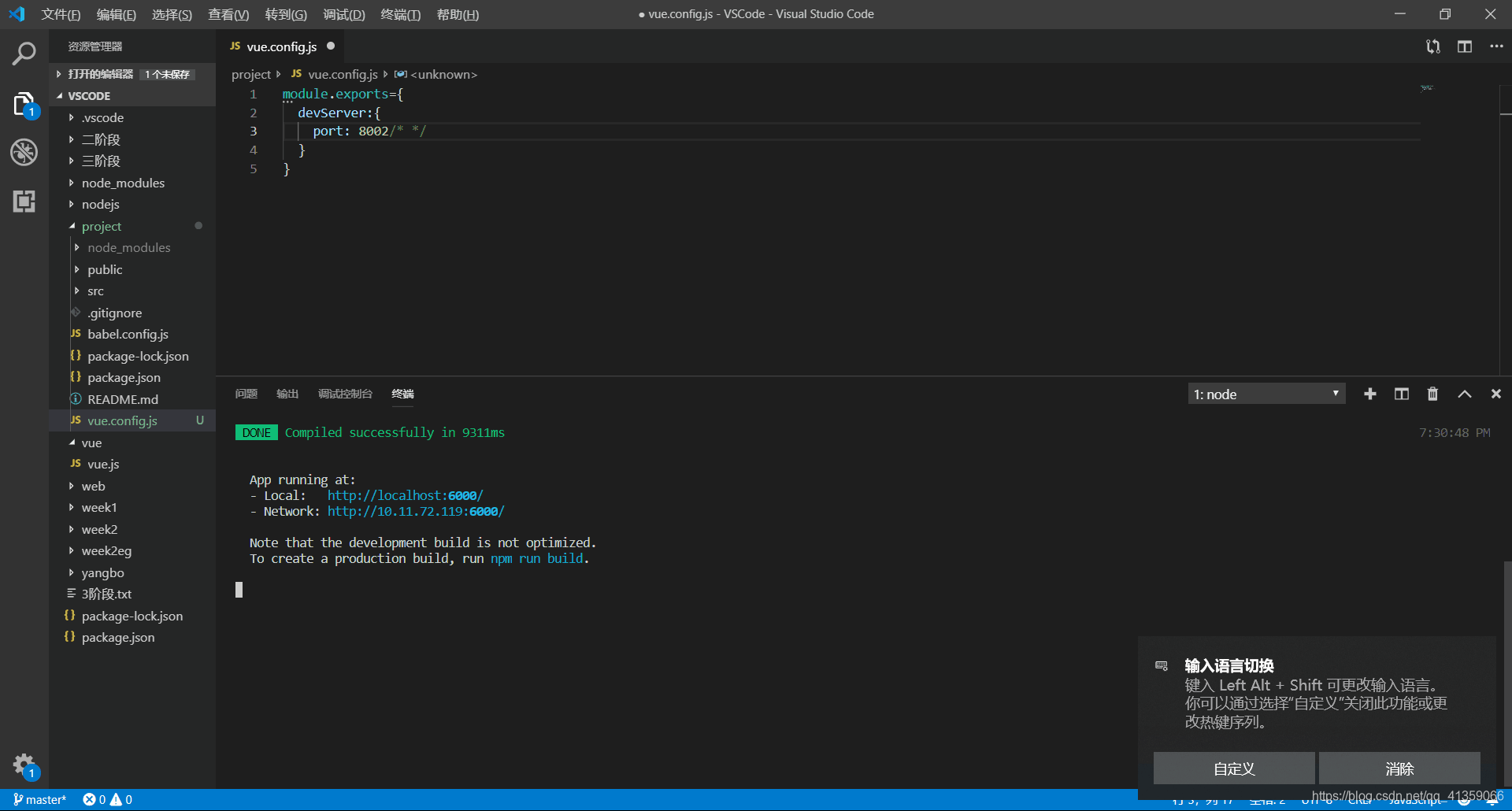Expand the week2eg folder

click(132, 550)
